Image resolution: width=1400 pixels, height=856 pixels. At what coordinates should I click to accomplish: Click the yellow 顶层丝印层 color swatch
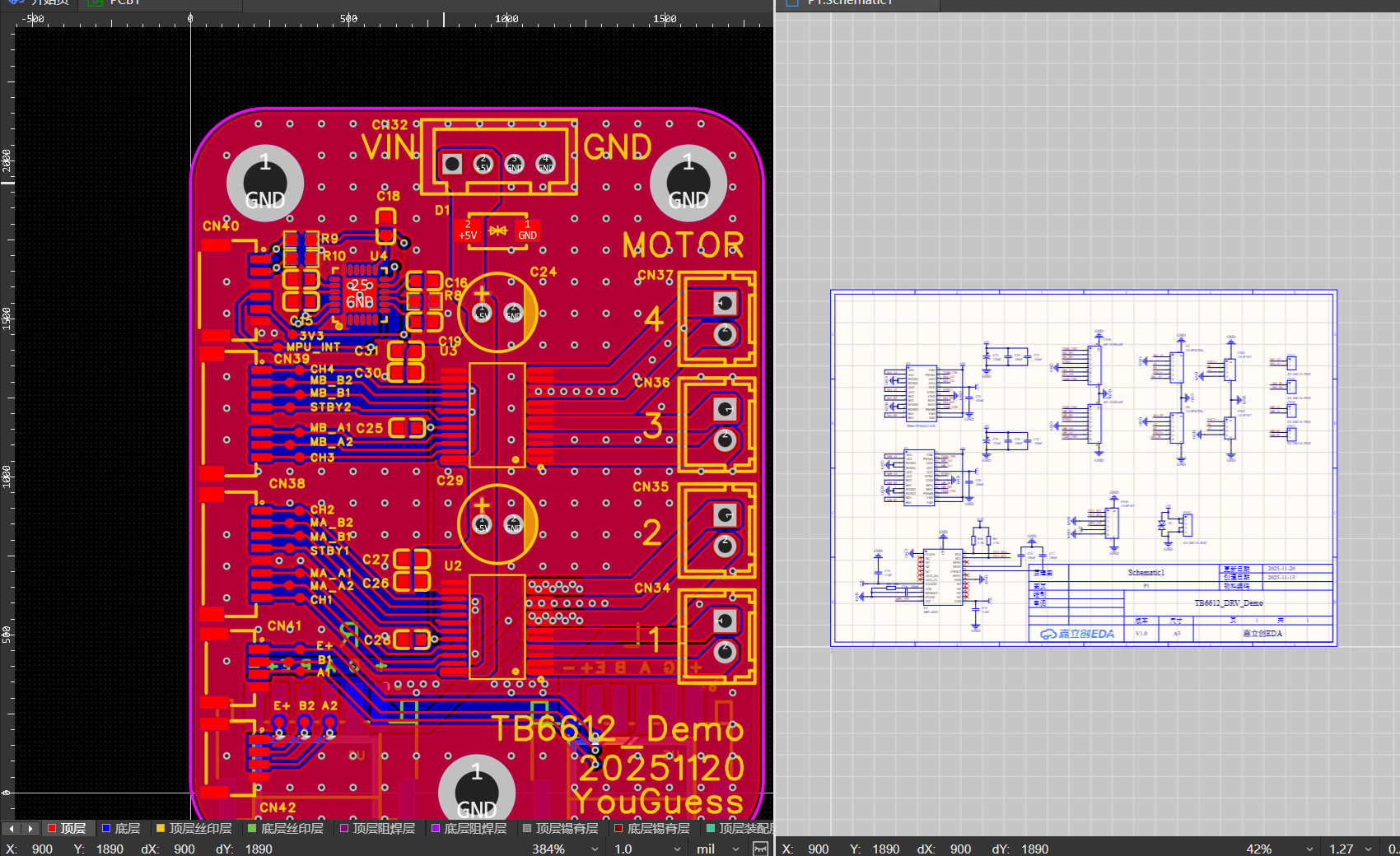[x=161, y=828]
